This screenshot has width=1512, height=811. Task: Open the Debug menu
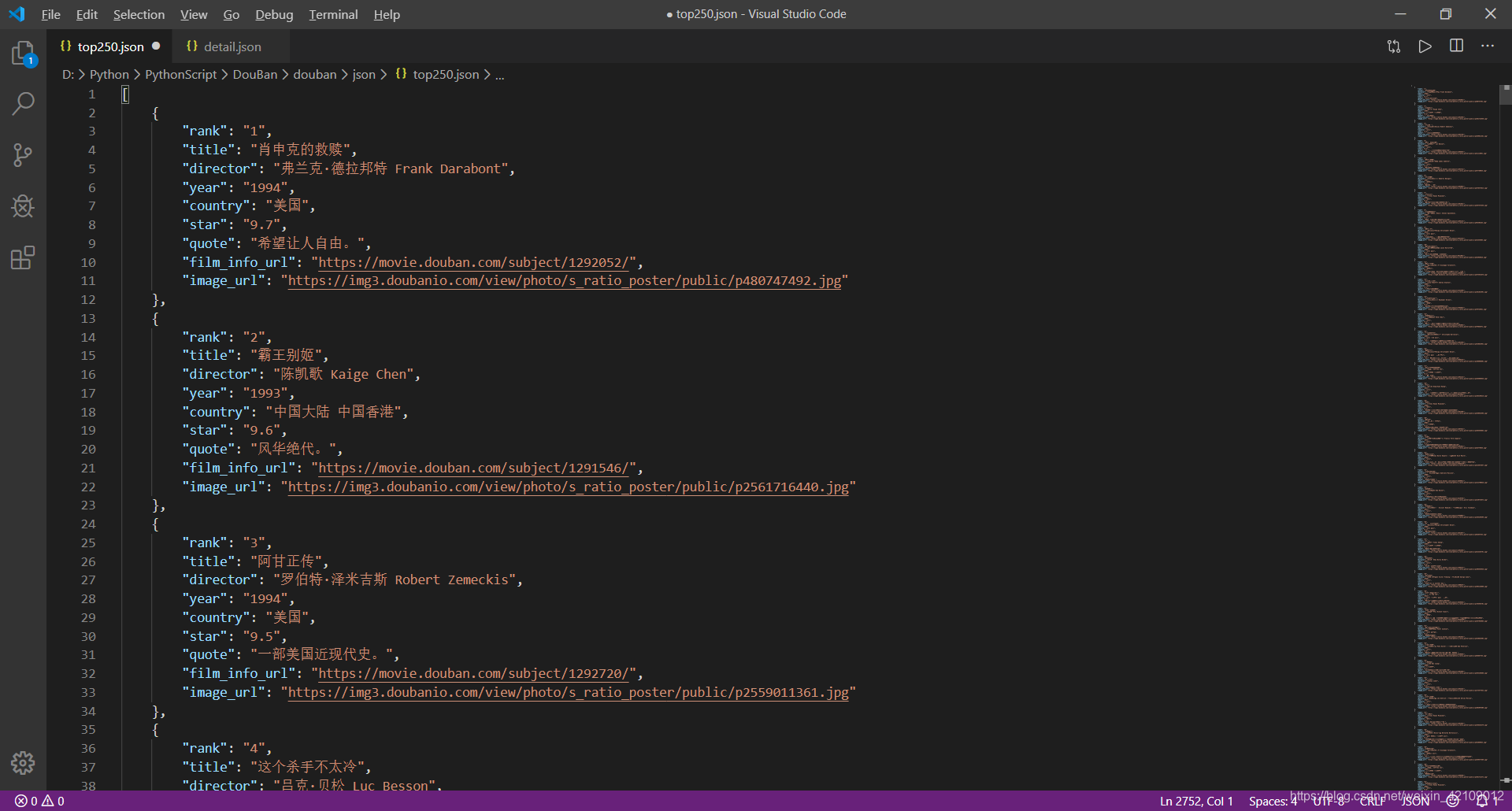click(274, 14)
